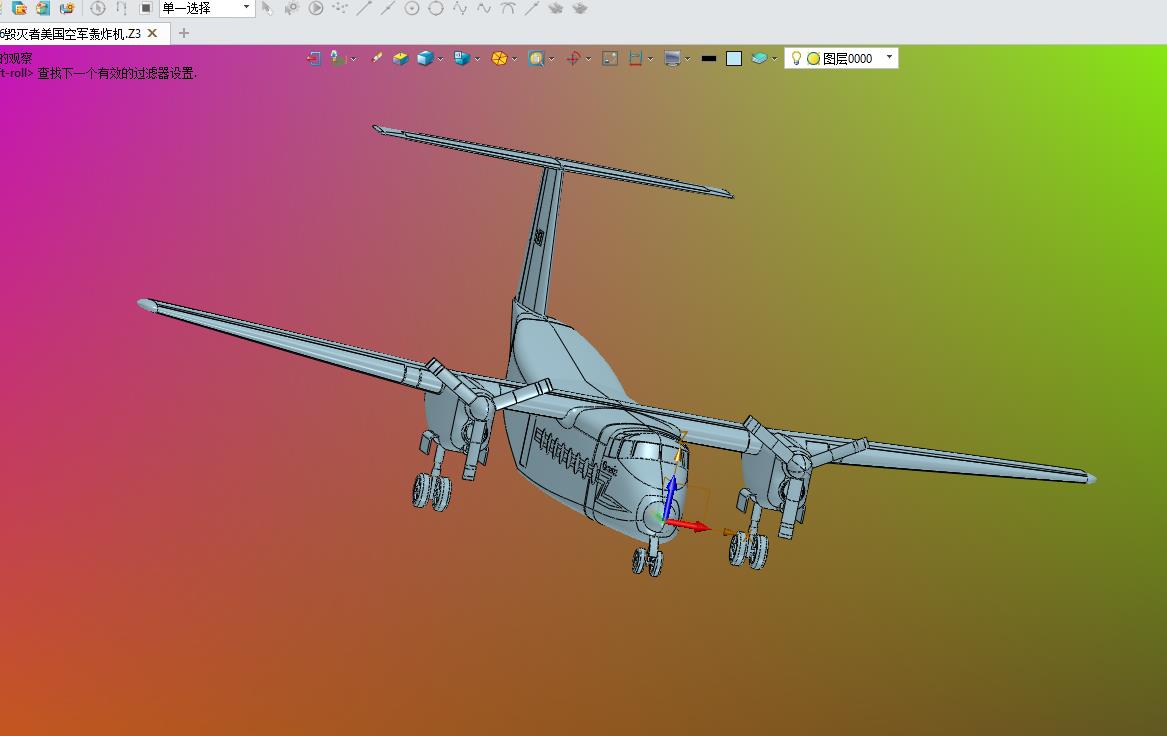Click the orange-blue parts icon in top toolbar
Image resolution: width=1167 pixels, height=736 pixels.
point(67,8)
